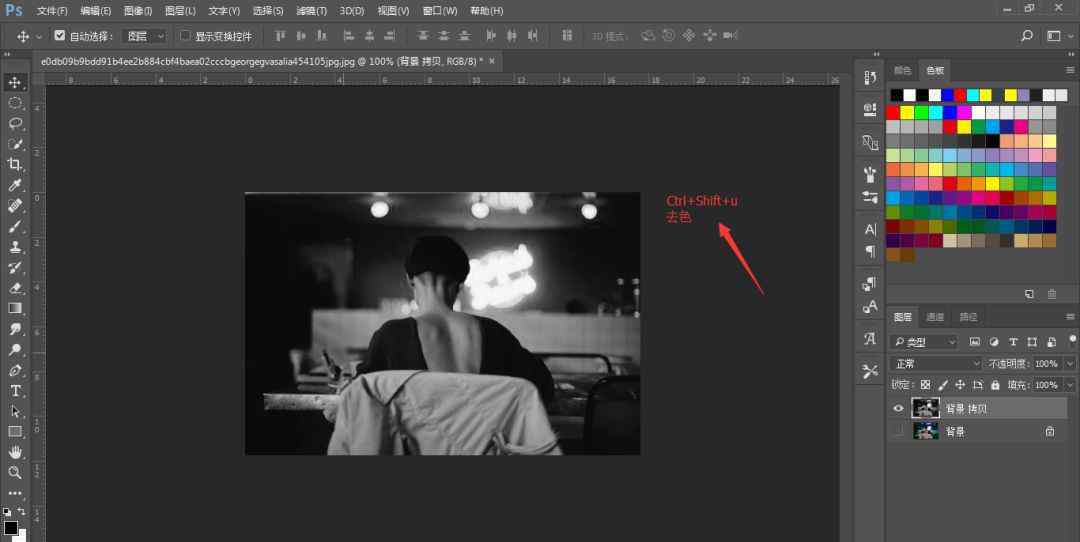1080x542 pixels.
Task: Select the Zoom magnifier tool
Action: (x=15, y=472)
